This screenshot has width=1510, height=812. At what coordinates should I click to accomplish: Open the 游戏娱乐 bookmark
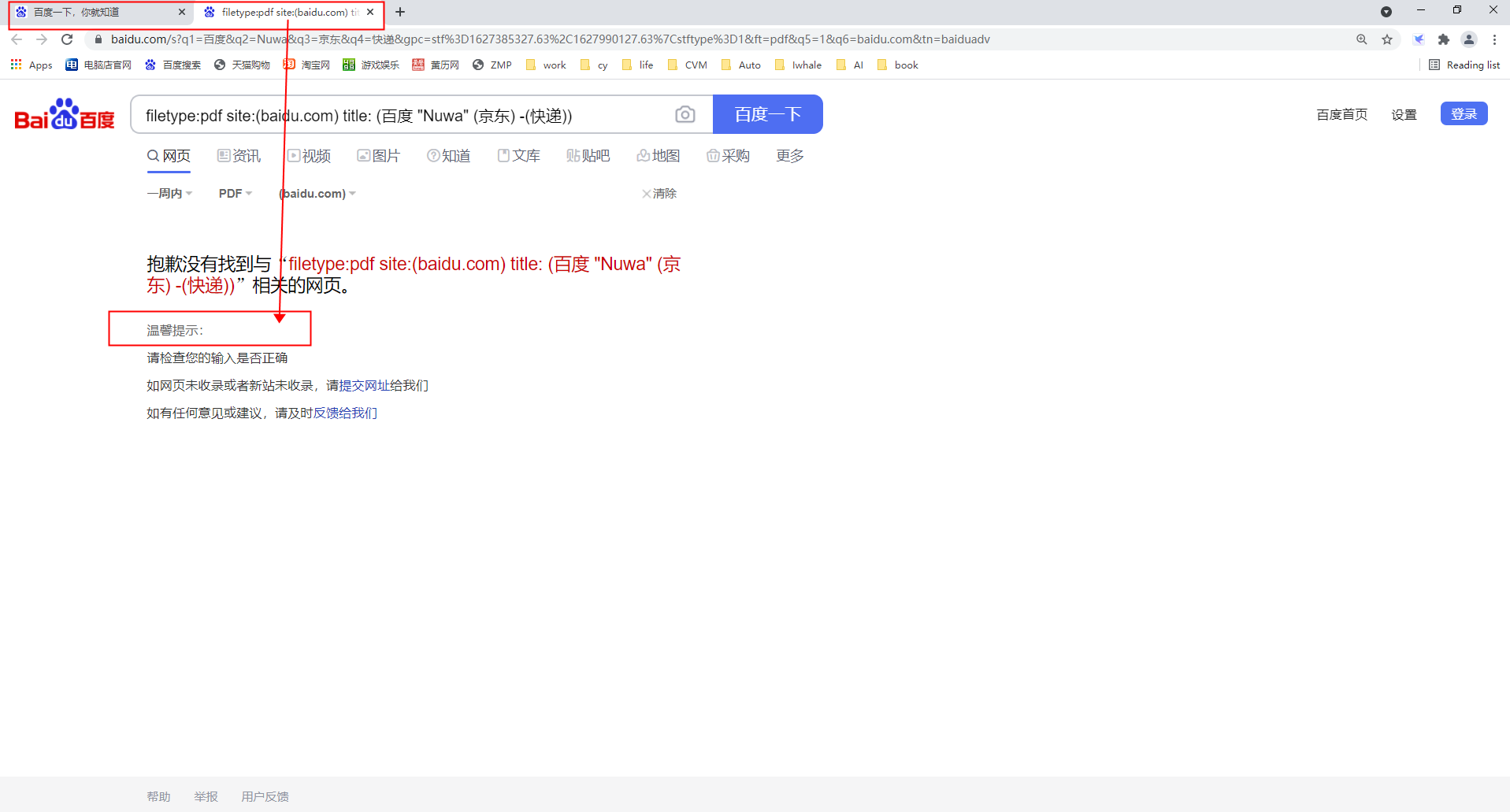371,65
